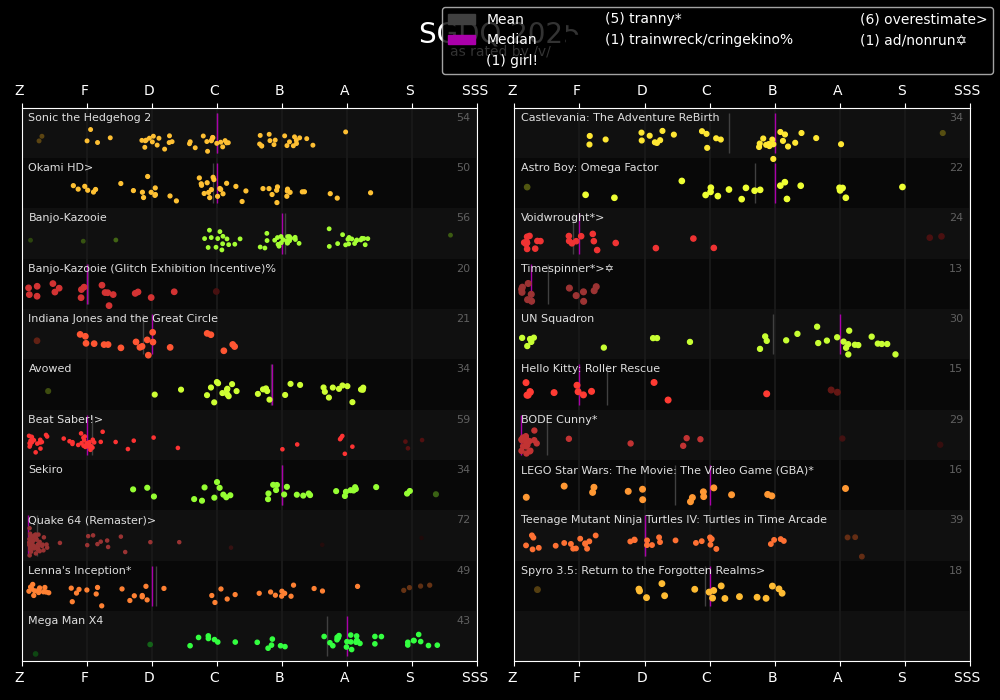Click the "Lenna's Inception*" row title
1000x700 pixels.
pyautogui.click(x=80, y=570)
